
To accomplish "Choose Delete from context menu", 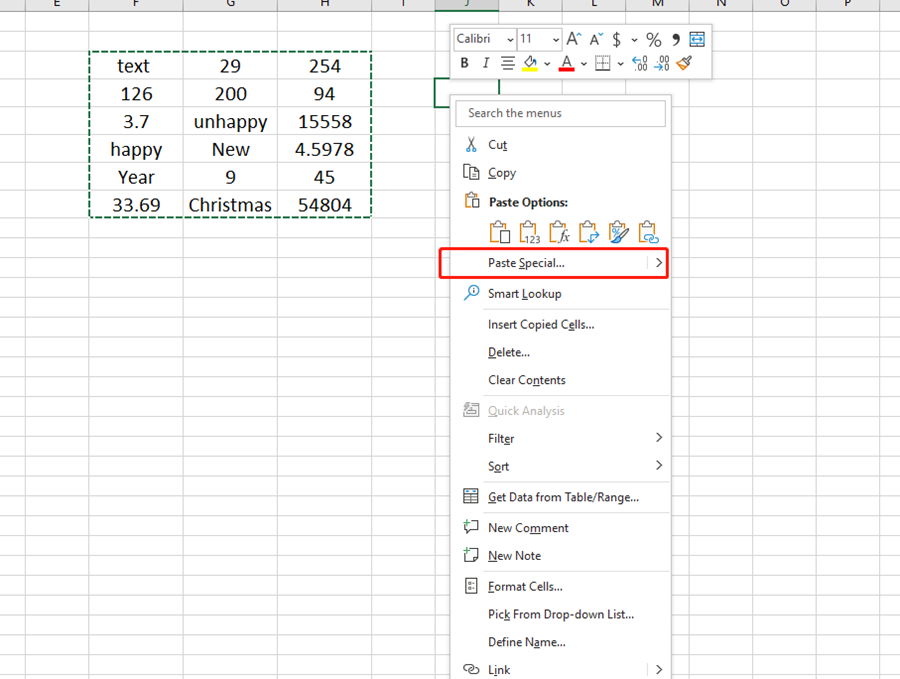I will (x=562, y=352).
